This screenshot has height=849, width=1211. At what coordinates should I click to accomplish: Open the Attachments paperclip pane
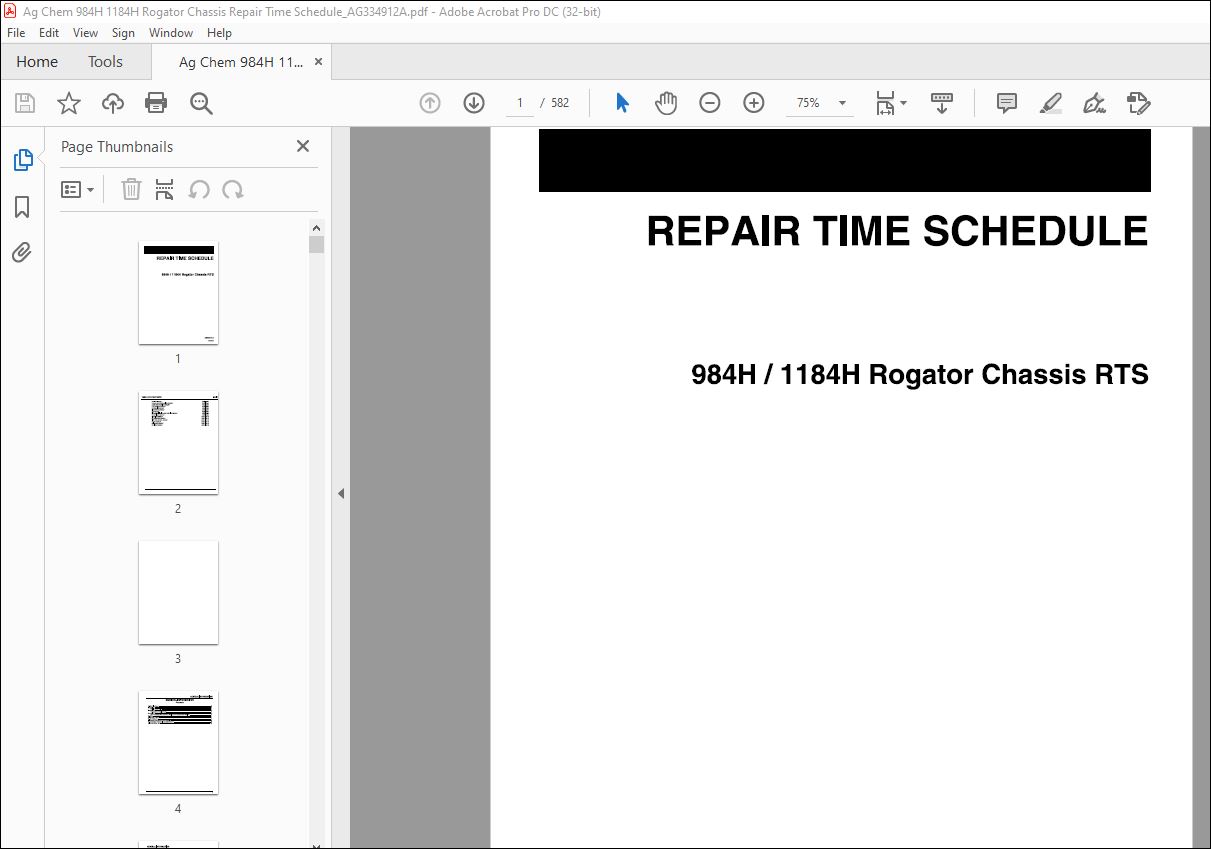(22, 253)
